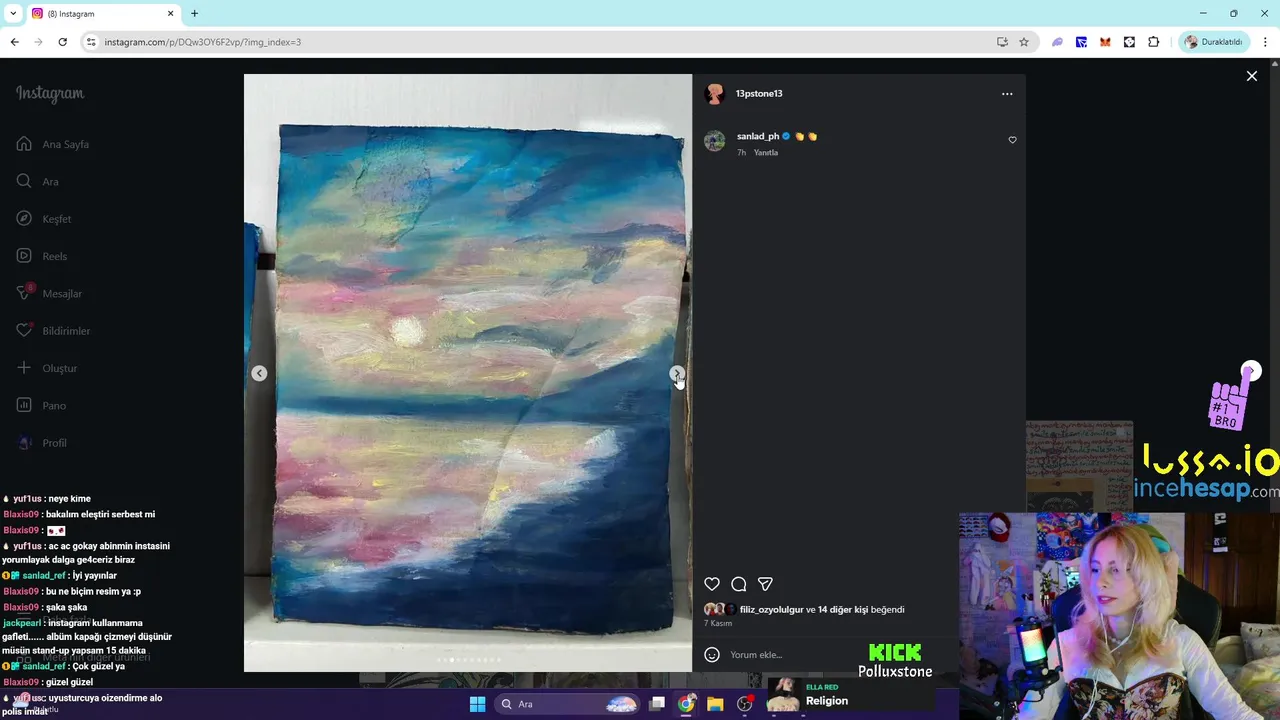
Task: Click the address bar URL
Action: pos(203,42)
